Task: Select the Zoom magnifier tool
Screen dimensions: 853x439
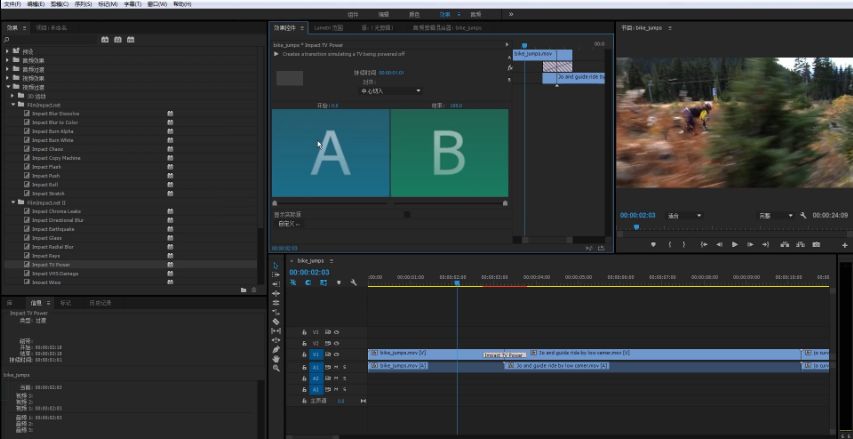Action: (x=276, y=368)
